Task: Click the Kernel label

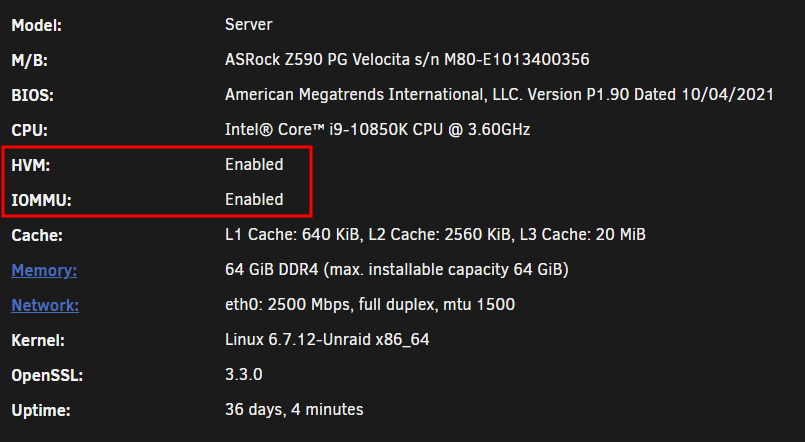Action: click(38, 340)
